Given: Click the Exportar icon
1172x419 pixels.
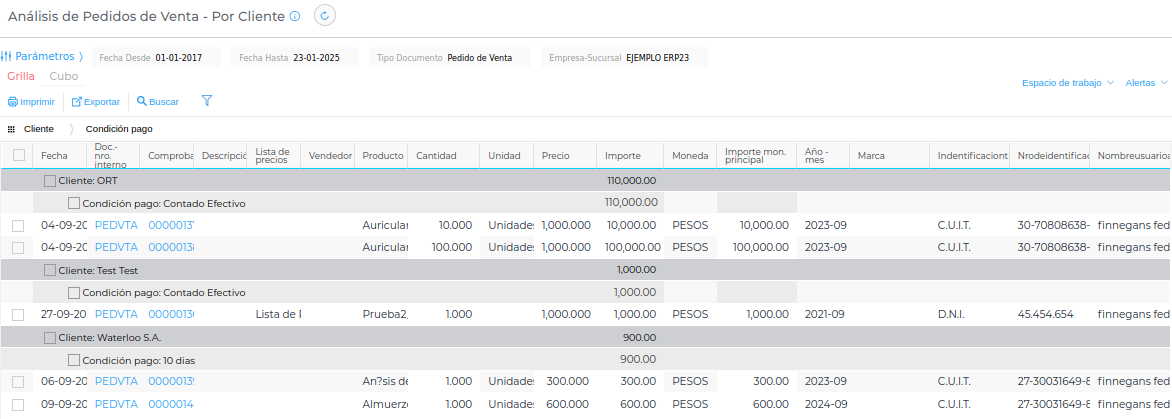Looking at the screenshot, I should (x=77, y=102).
